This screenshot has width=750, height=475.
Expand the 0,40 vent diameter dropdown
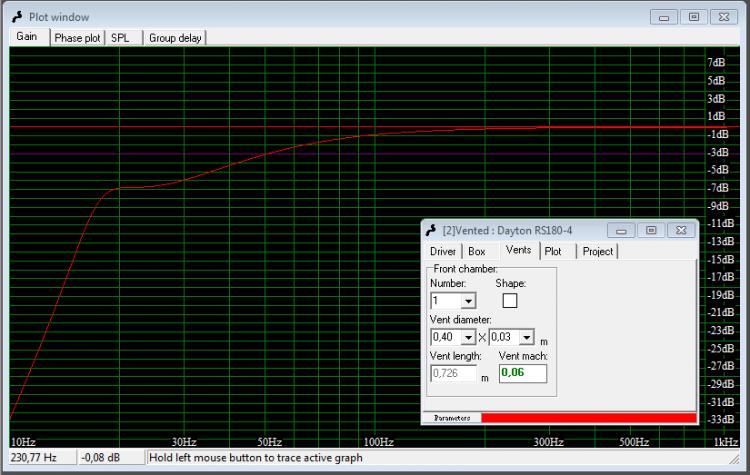pyautogui.click(x=468, y=338)
